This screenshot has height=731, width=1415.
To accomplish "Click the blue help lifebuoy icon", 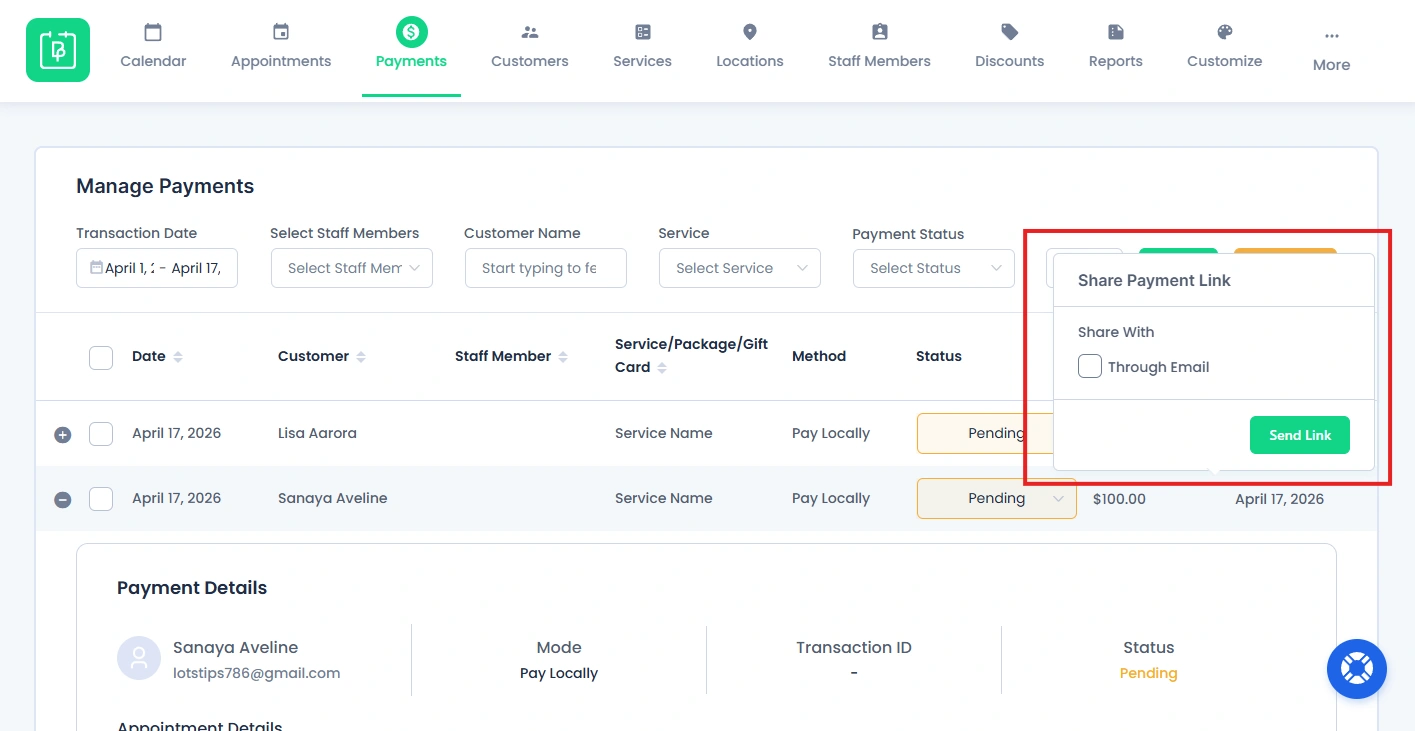I will 1357,668.
